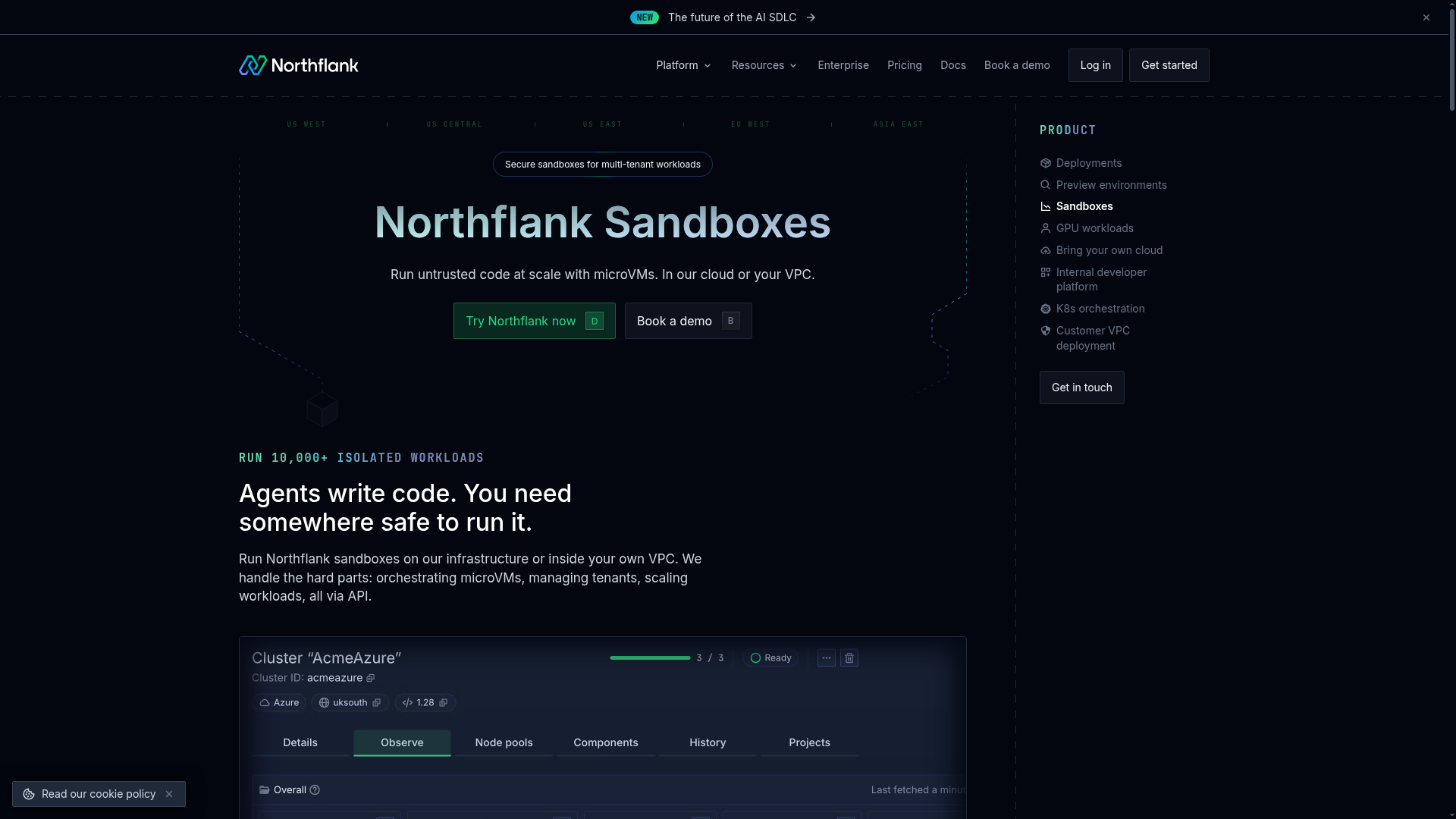Select Sandboxes in Product sidebar
Viewport: 1456px width, 819px height.
(x=1084, y=206)
